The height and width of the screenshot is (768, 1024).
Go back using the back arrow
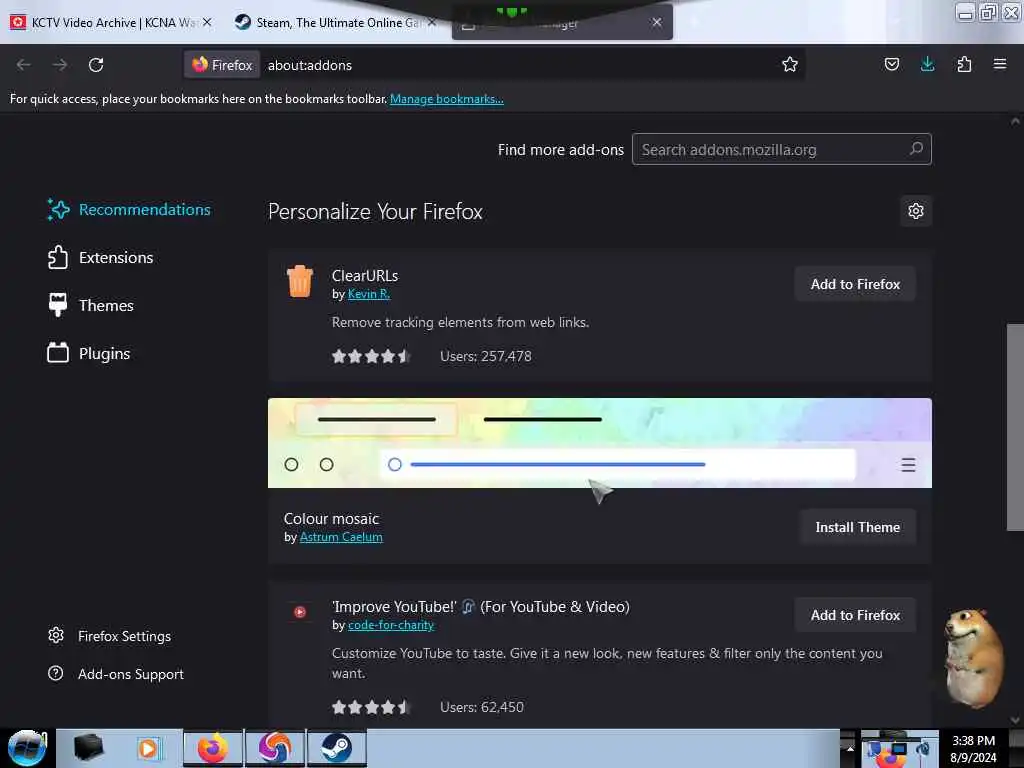[x=24, y=65]
